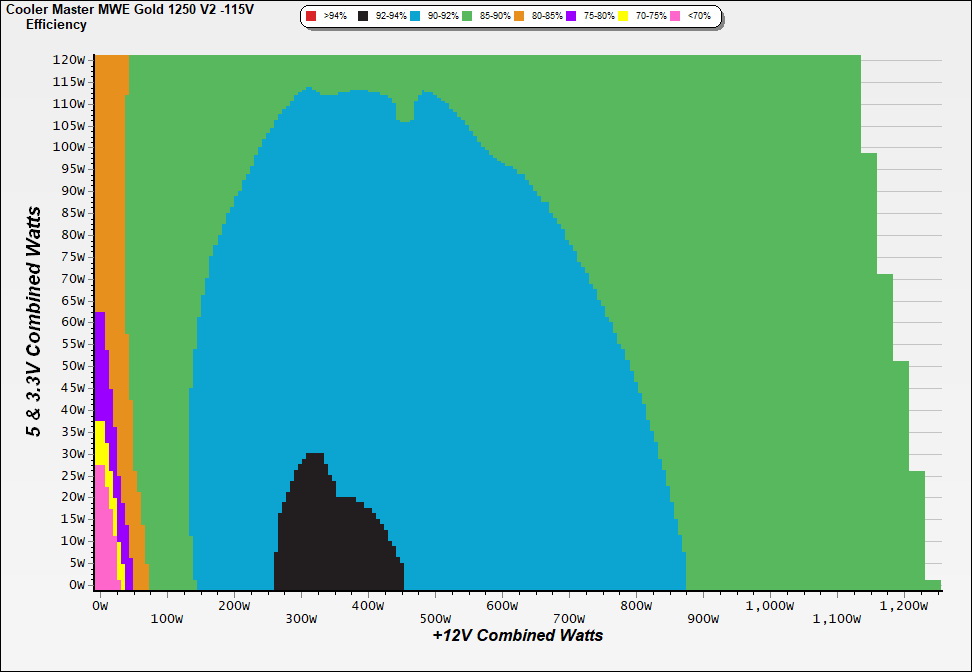Click the pink <70% area at bottom-left
Image resolution: width=972 pixels, height=672 pixels.
[x=102, y=550]
